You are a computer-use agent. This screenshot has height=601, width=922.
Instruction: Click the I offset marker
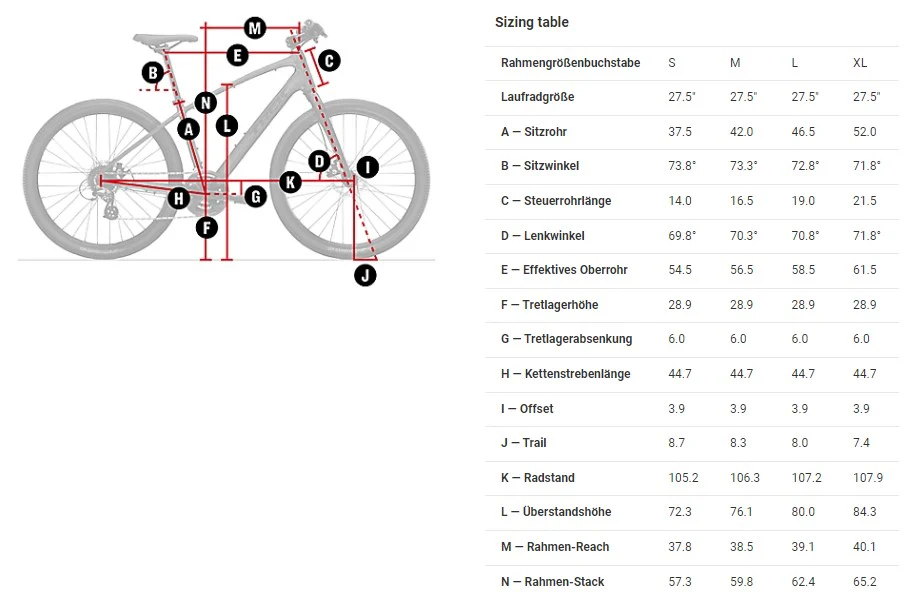[x=368, y=167]
